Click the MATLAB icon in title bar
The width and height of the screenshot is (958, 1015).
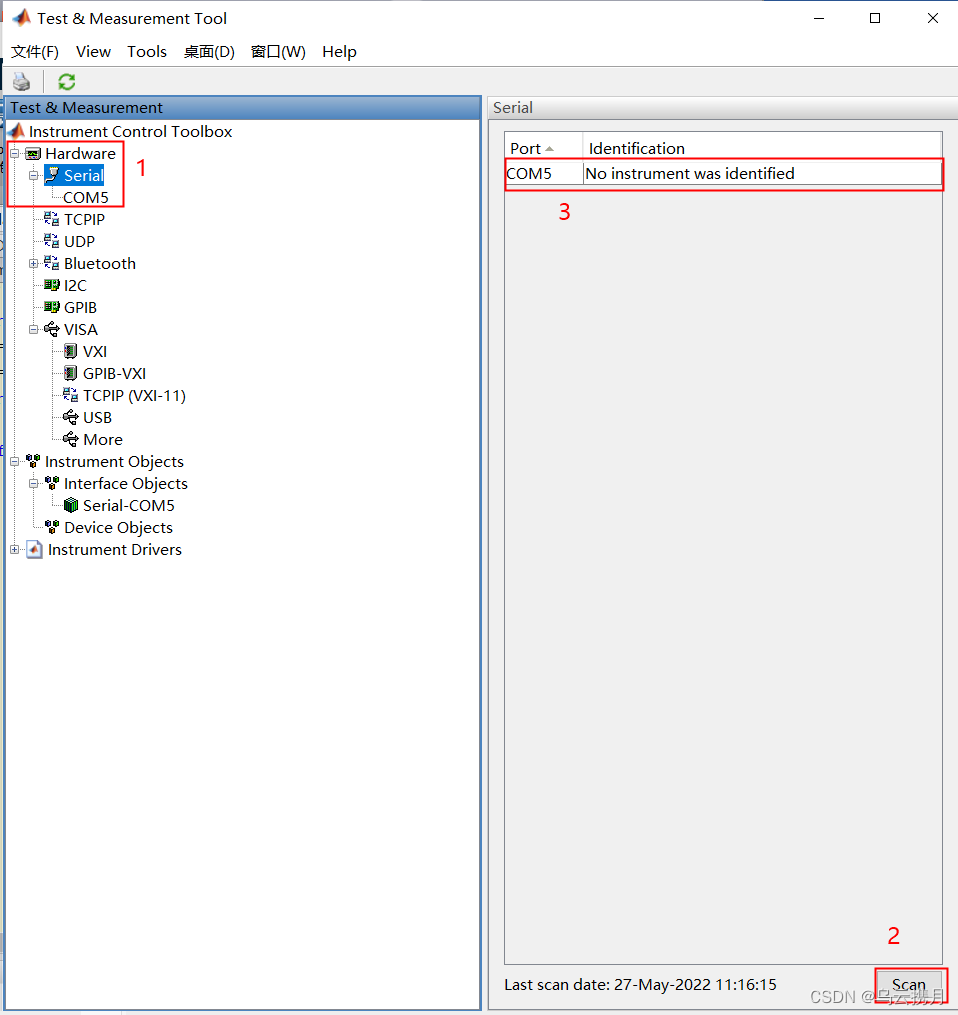21,17
